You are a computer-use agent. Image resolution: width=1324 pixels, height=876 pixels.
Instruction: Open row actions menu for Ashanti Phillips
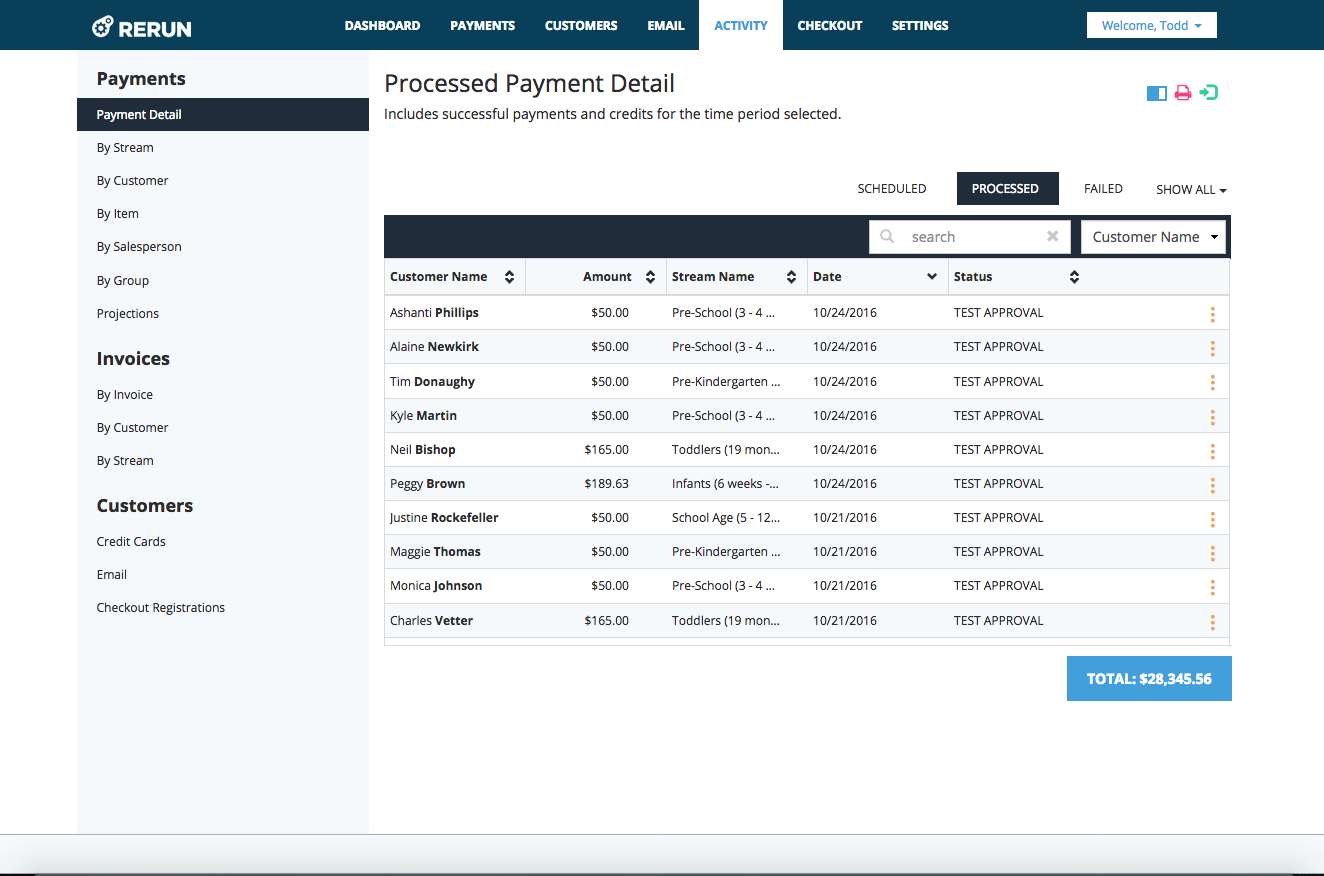1212,314
